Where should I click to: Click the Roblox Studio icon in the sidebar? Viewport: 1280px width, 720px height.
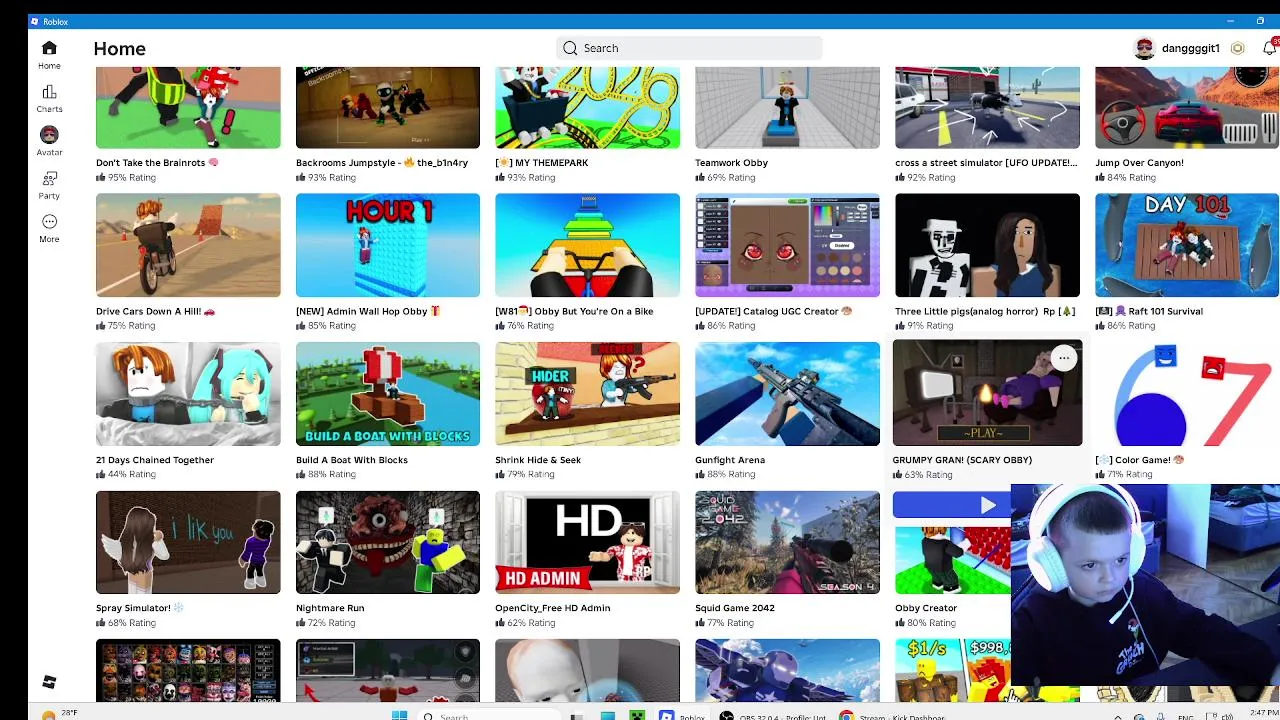(49, 682)
